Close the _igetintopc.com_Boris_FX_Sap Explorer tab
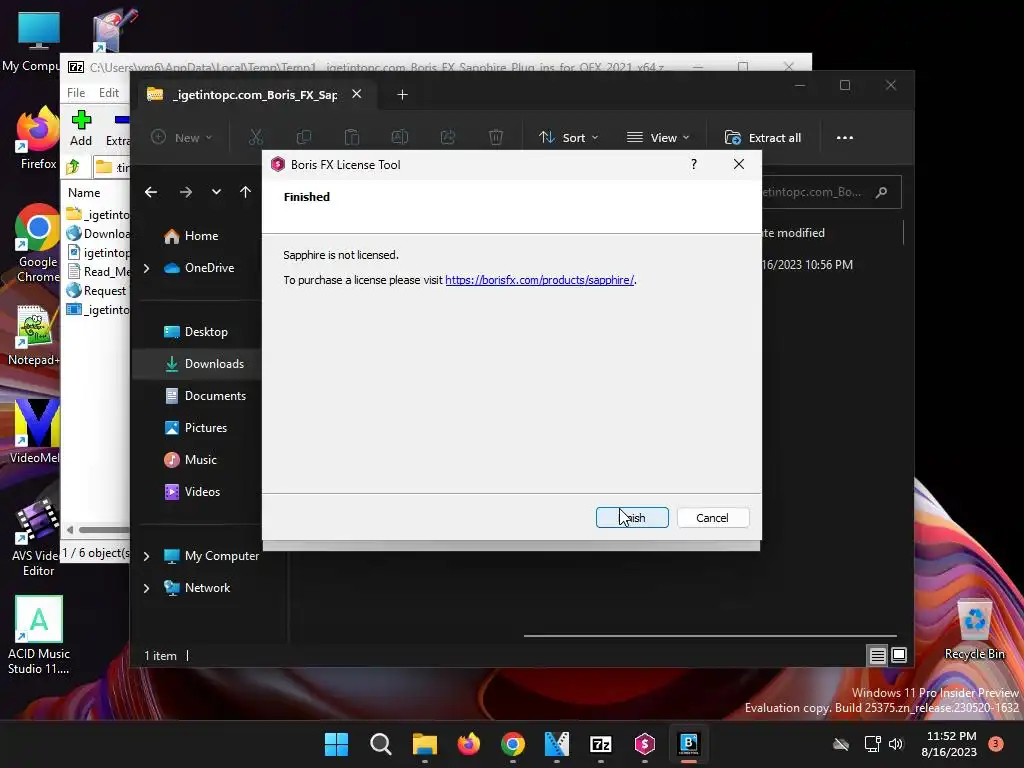The width and height of the screenshot is (1024, 768). 357,94
